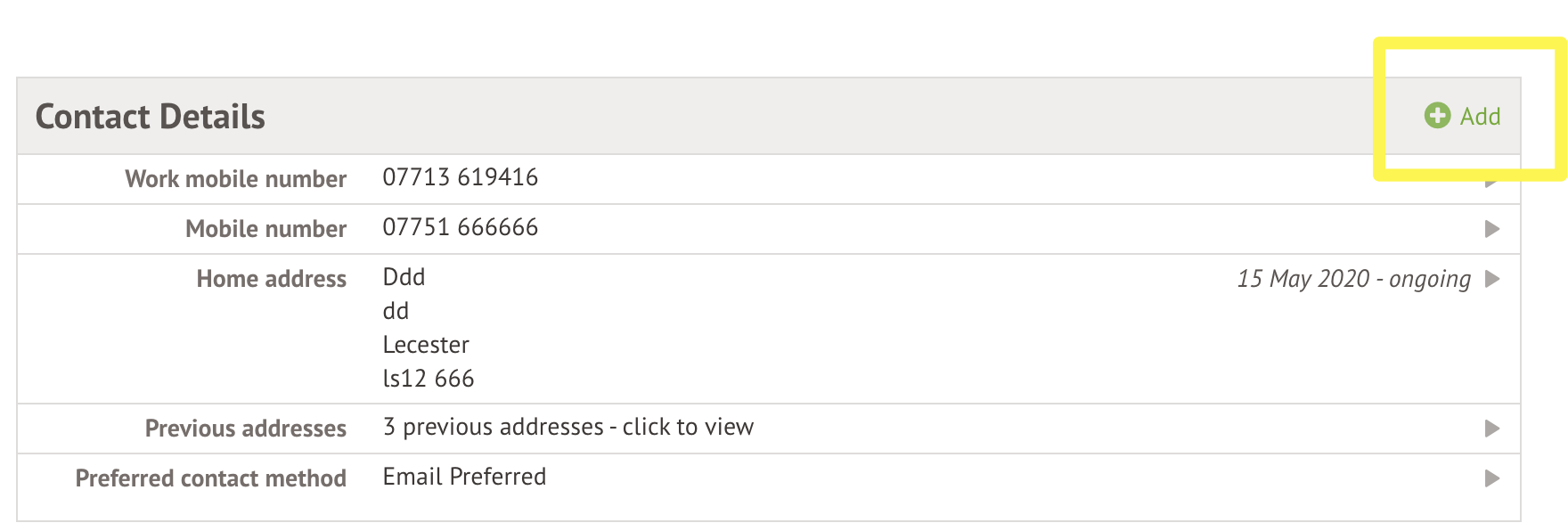Viewport: 1568px width, 531px height.
Task: Expand the Previous addresses row arrow
Action: click(1491, 429)
